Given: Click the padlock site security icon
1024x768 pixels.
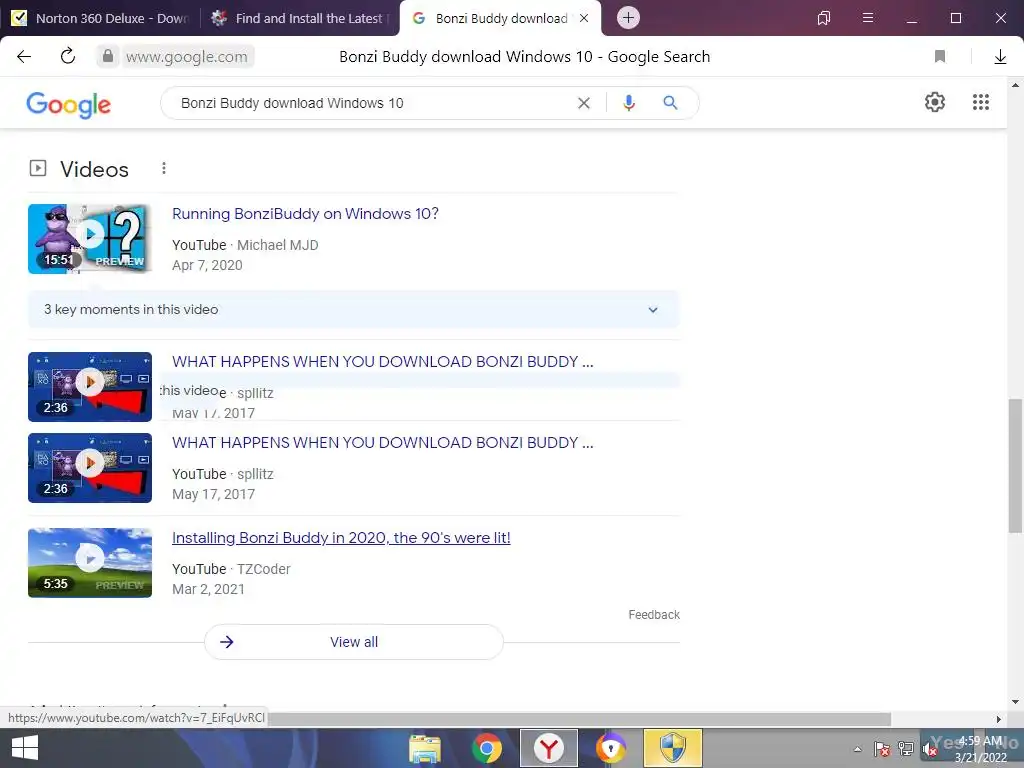Looking at the screenshot, I should 108,57.
